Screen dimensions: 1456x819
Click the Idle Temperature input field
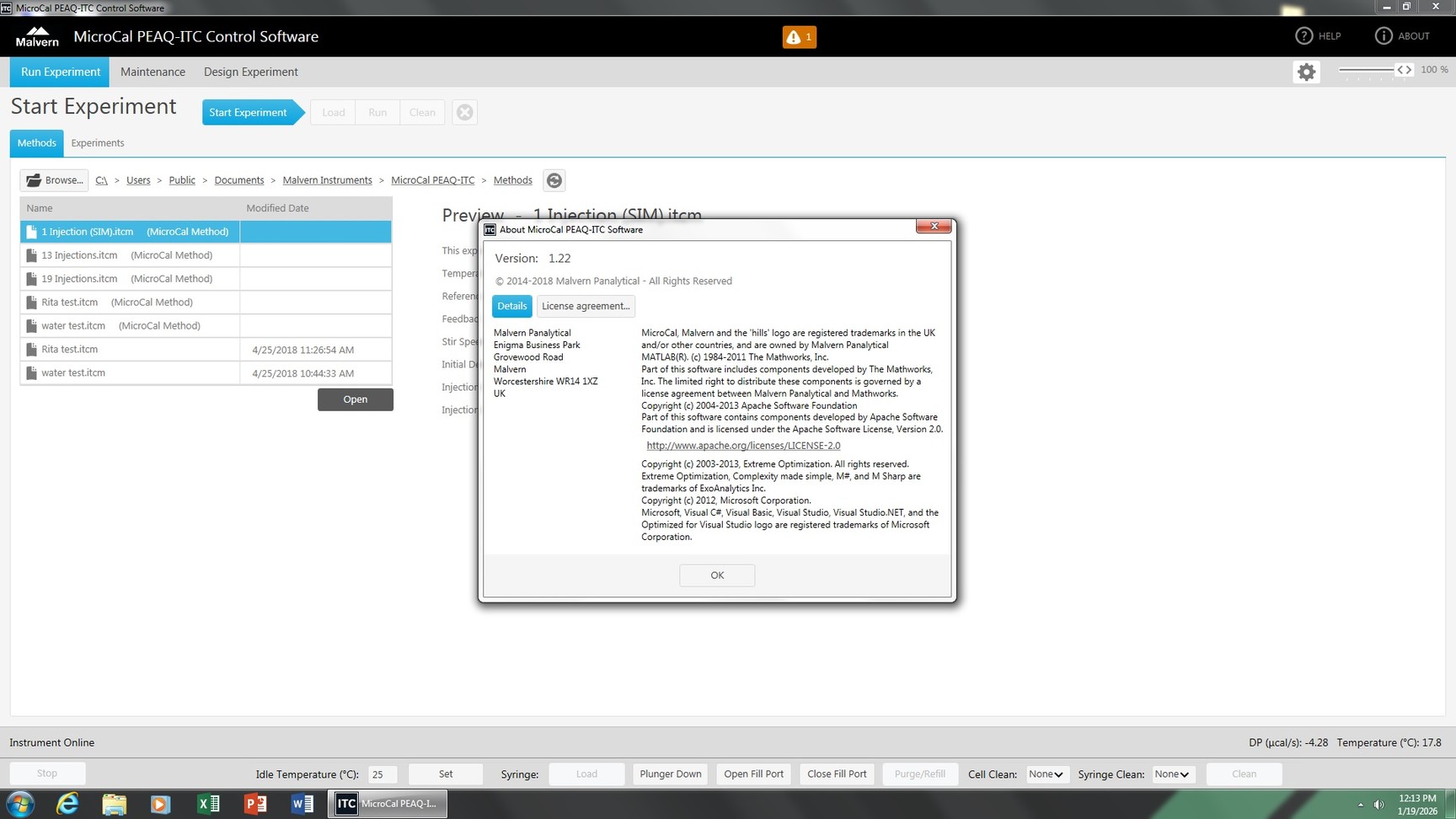(382, 774)
